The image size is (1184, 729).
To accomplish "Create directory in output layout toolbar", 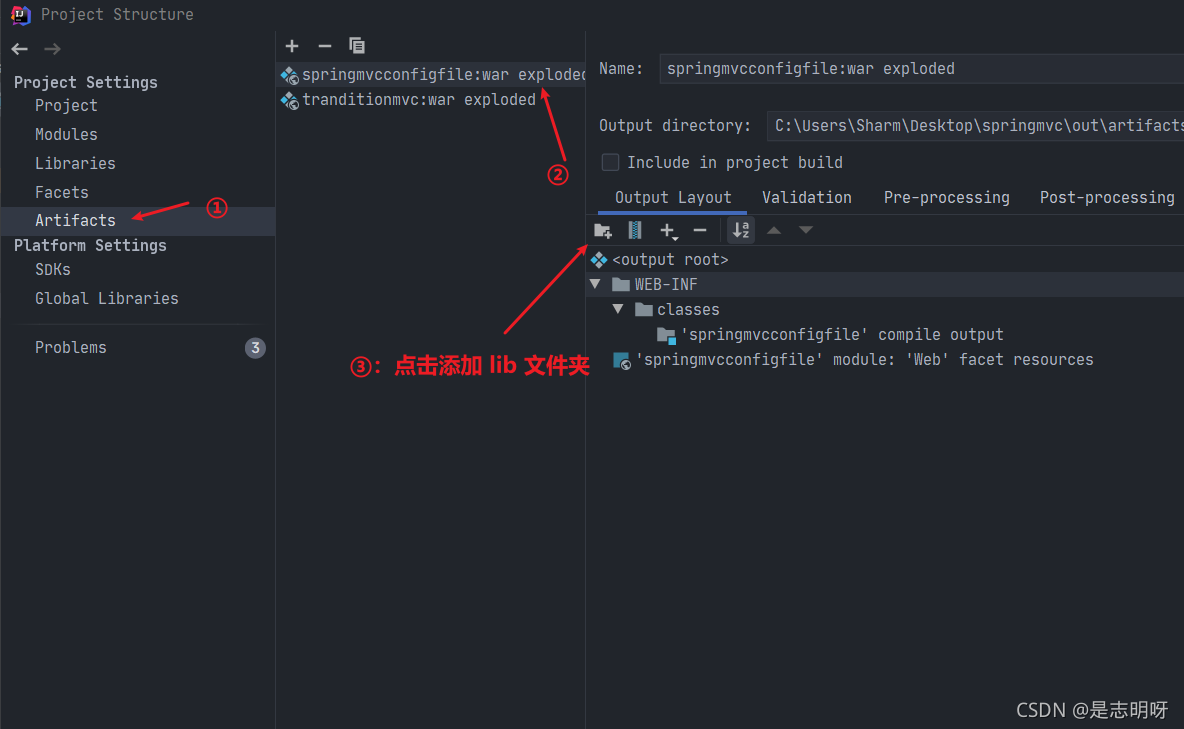I will point(603,230).
